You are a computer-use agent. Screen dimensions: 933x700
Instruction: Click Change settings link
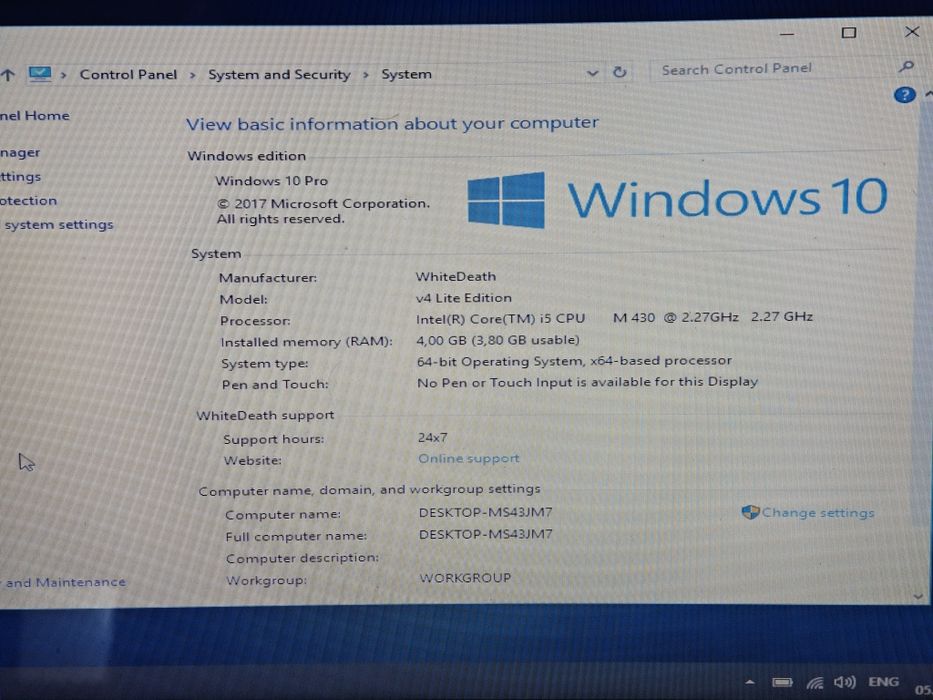[818, 512]
